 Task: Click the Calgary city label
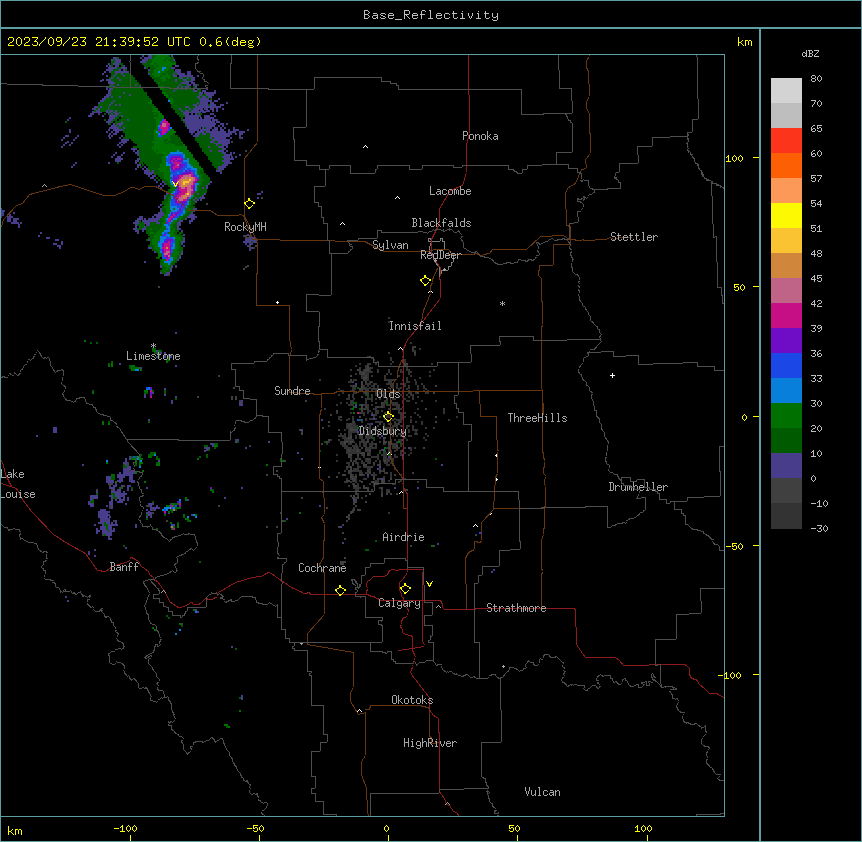399,603
